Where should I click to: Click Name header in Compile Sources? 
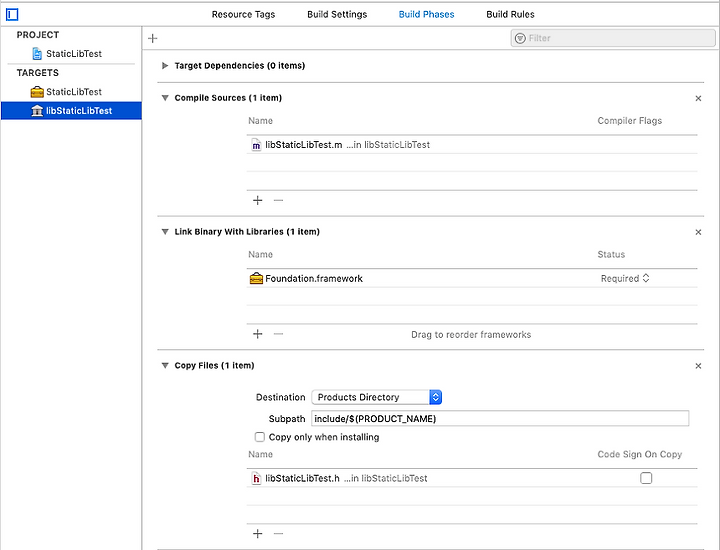coord(260,121)
